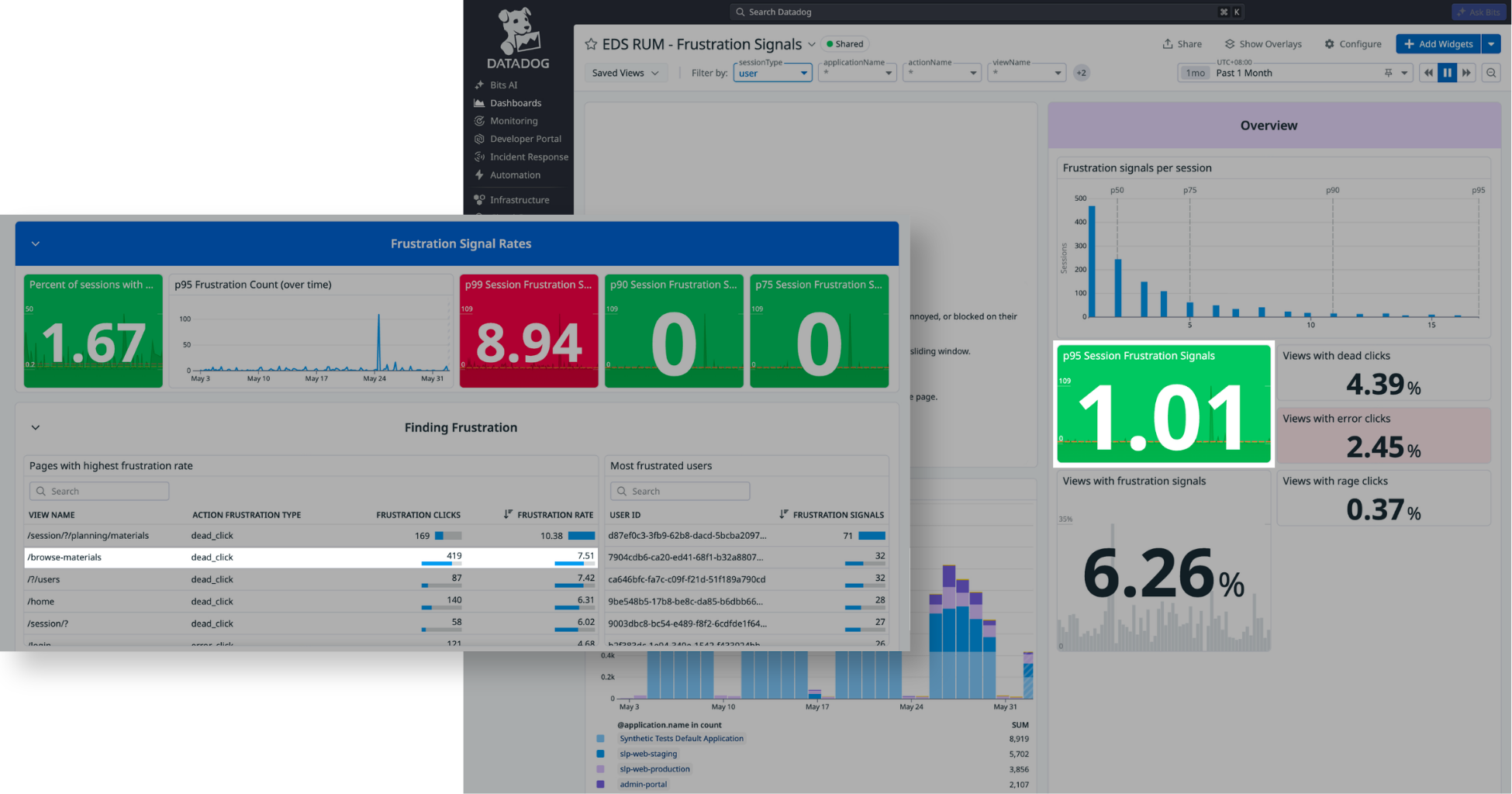Select the /browse-materials row

312,558
